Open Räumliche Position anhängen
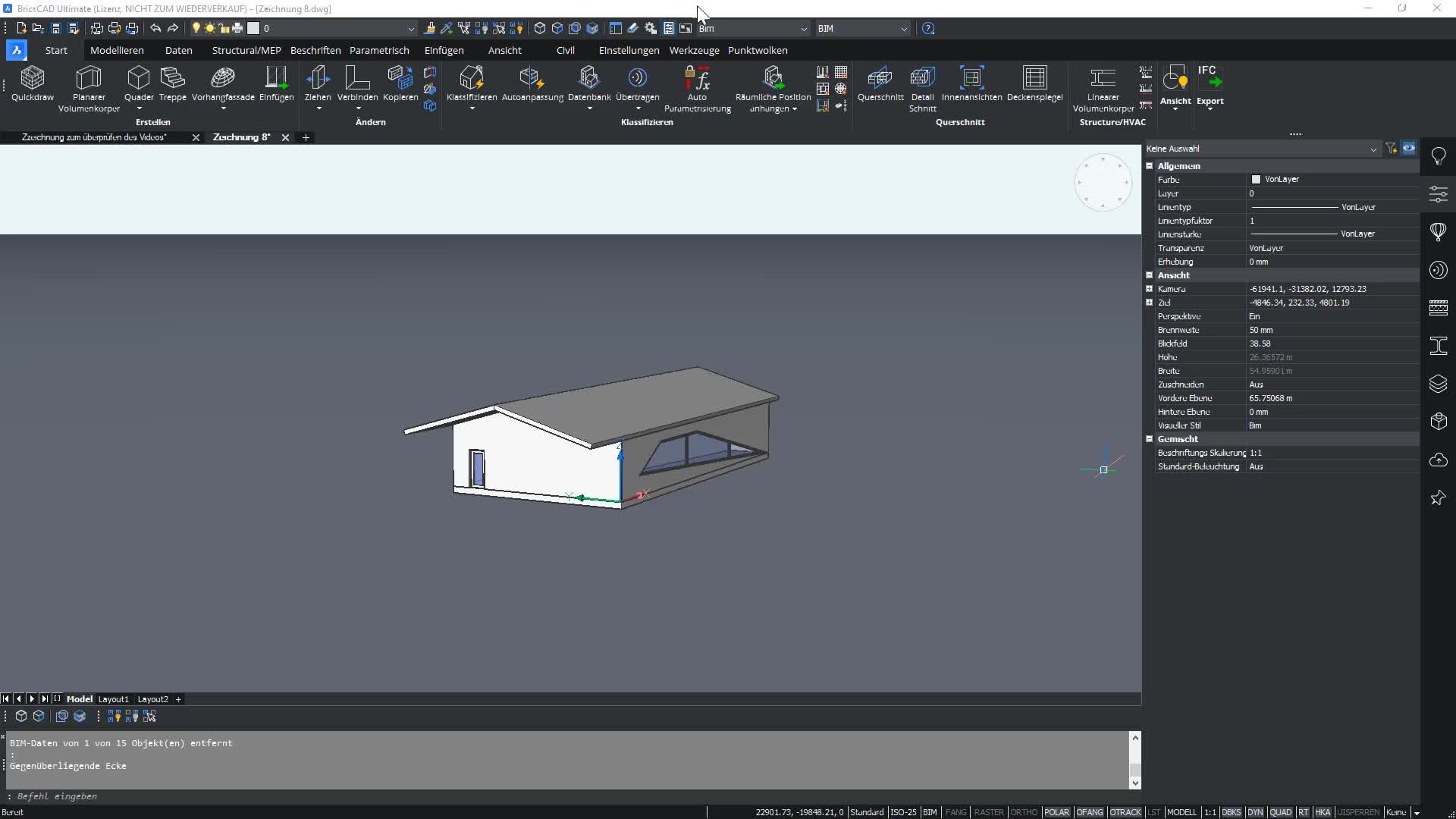The height and width of the screenshot is (819, 1456). 773,89
